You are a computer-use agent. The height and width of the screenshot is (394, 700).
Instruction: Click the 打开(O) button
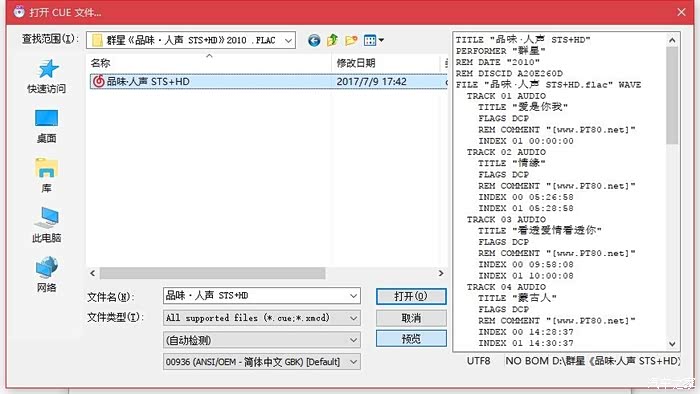[x=411, y=296]
